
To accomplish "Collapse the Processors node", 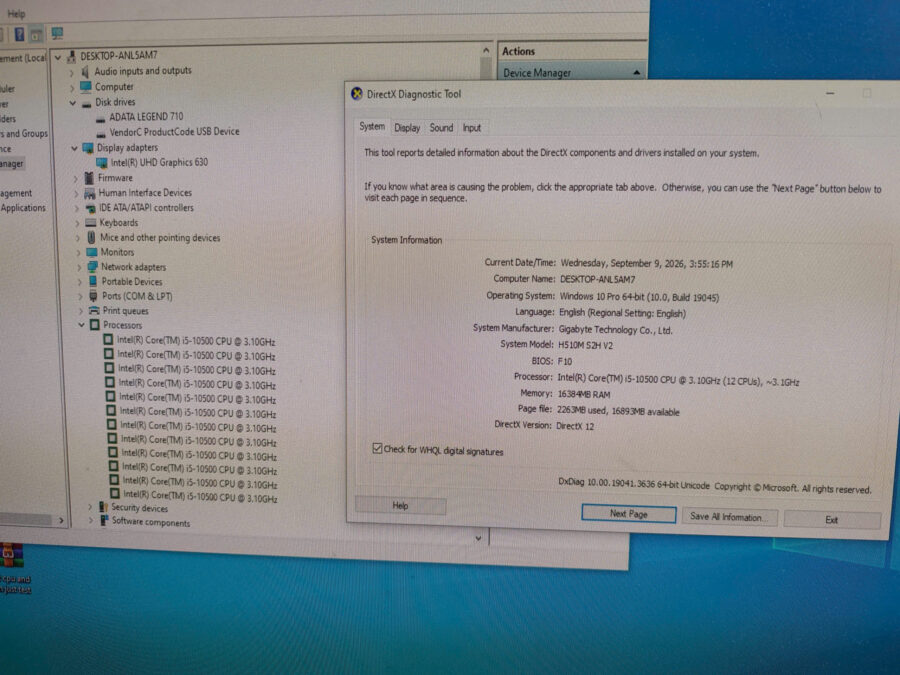I will [x=82, y=325].
